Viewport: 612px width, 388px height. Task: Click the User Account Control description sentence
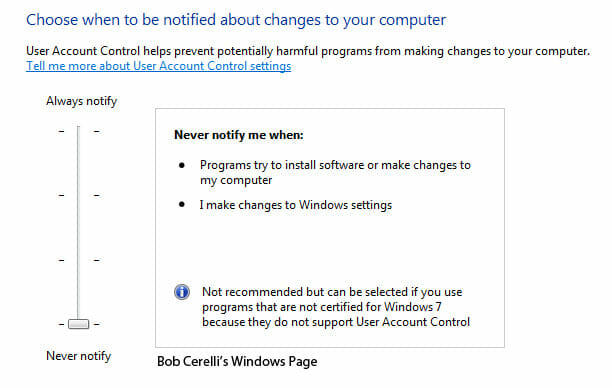(308, 51)
